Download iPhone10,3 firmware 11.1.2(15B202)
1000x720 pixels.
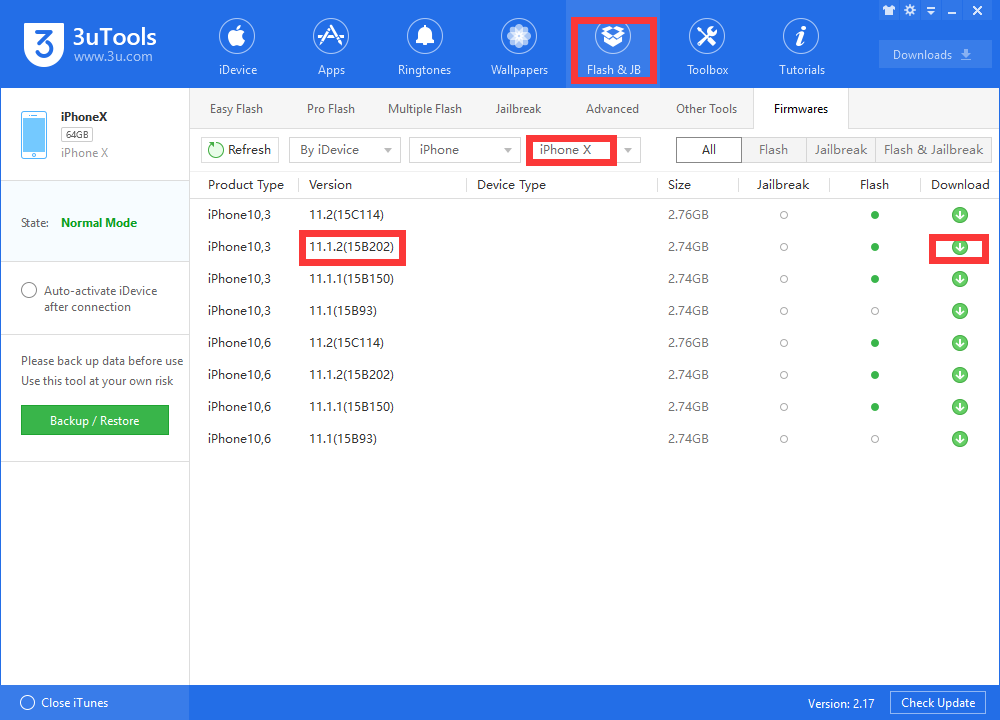[960, 247]
